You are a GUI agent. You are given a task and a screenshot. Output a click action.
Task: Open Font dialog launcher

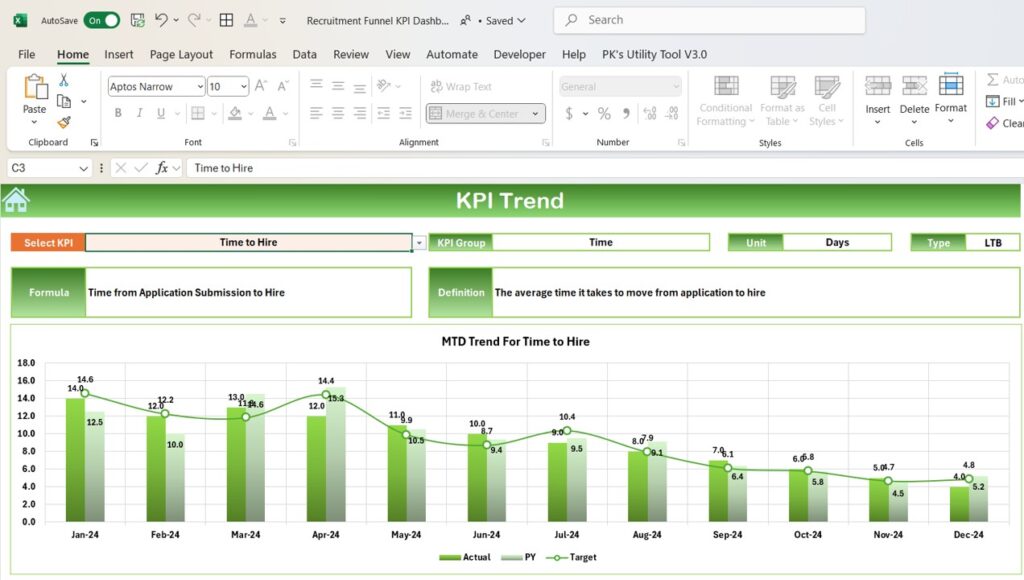pos(293,142)
